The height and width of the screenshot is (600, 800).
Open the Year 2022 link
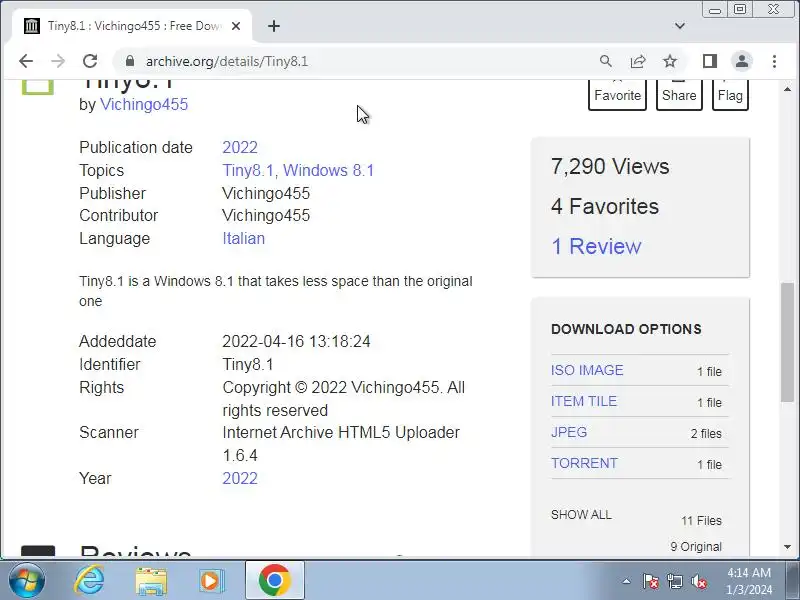240,478
